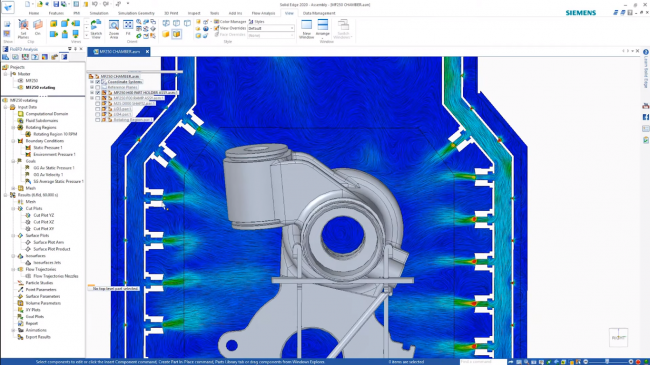Open the Sketch View tool

[x=96, y=29]
